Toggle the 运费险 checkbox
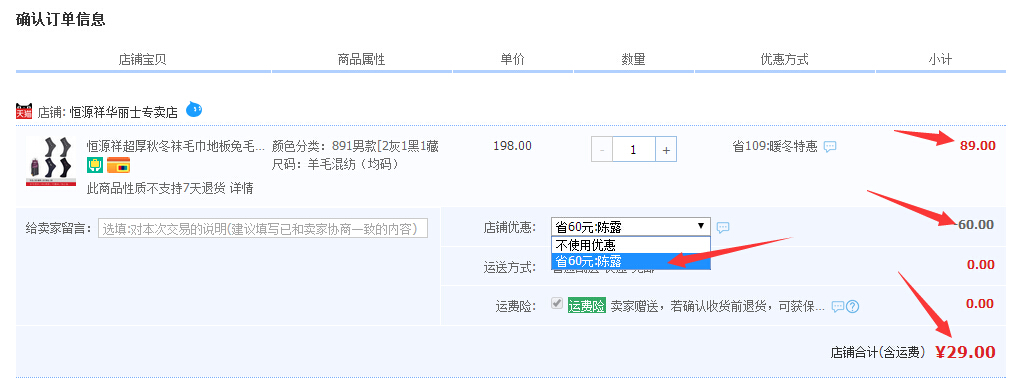 [556, 304]
